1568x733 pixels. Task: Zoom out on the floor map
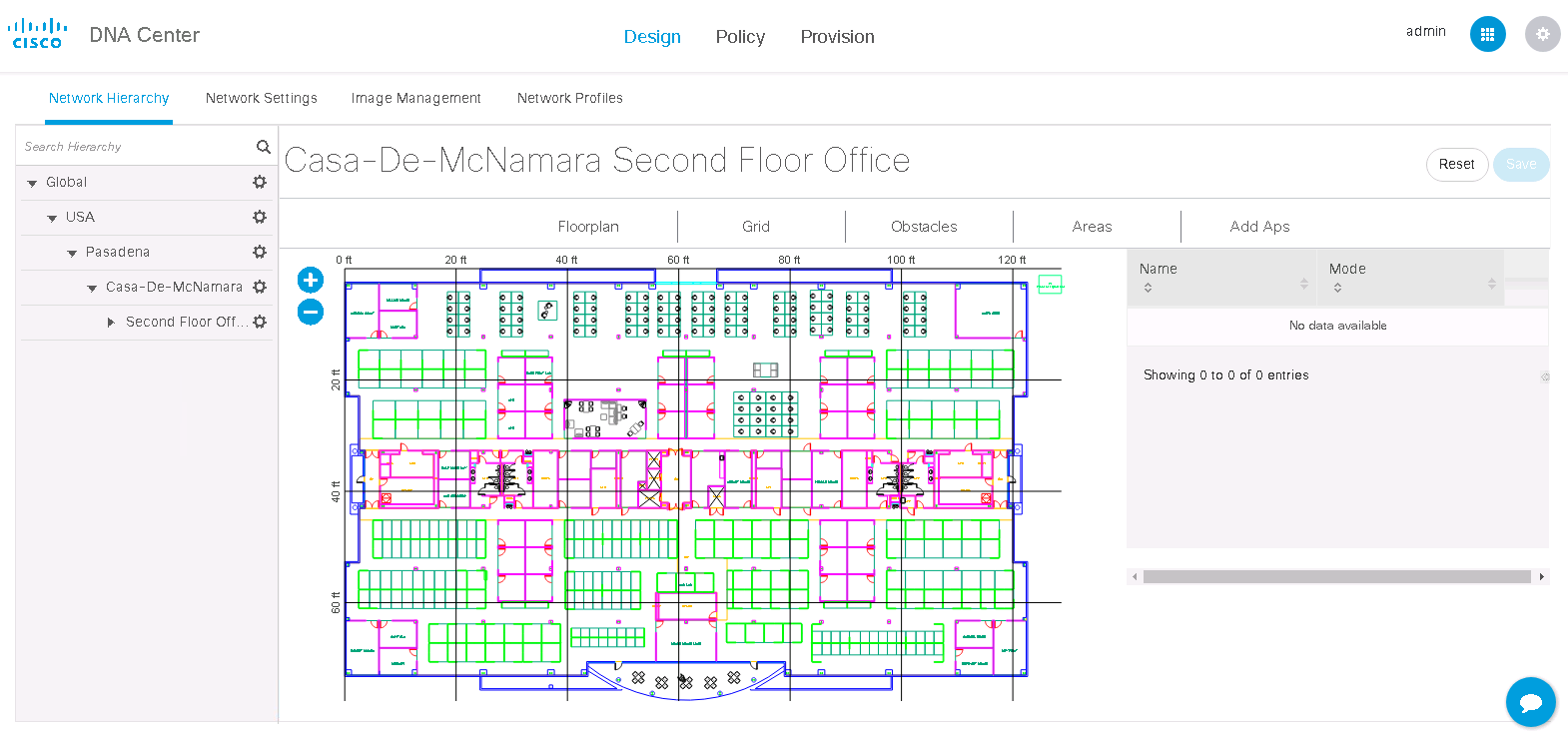311,312
